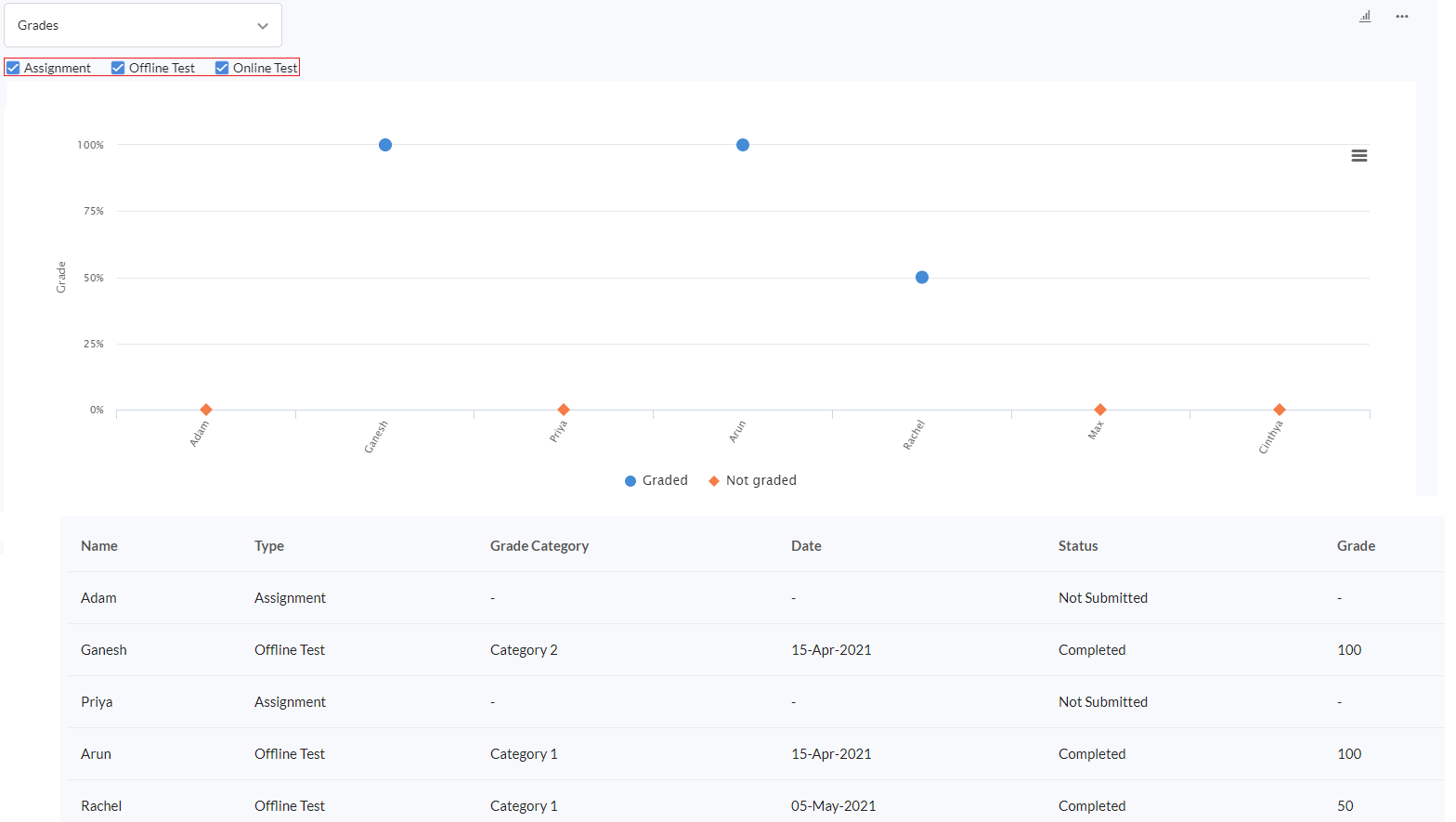This screenshot has width=1456, height=822.
Task: Sort by the Grade column header
Action: tap(1356, 546)
